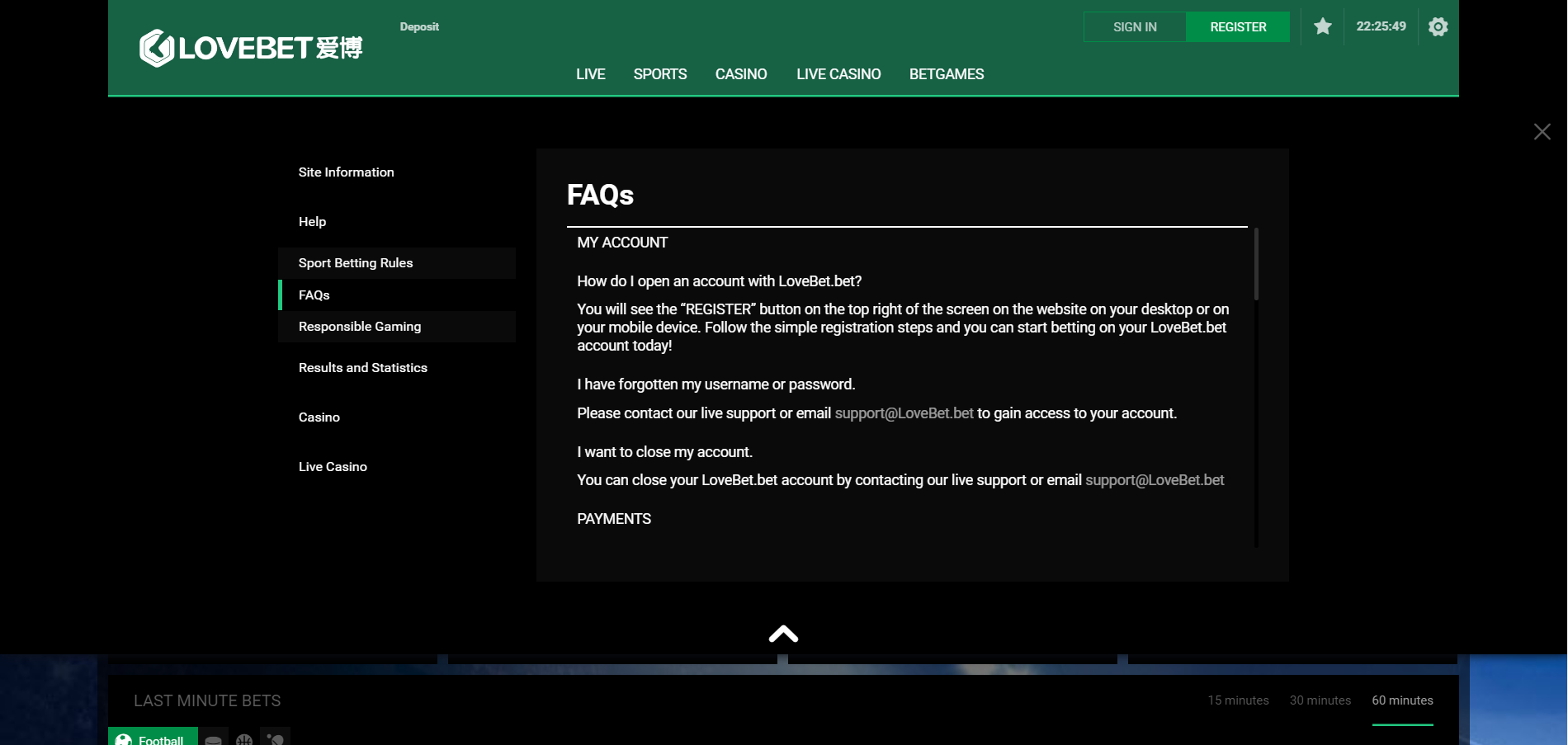Go to the LIVE section
The image size is (1568, 745).
(x=591, y=74)
